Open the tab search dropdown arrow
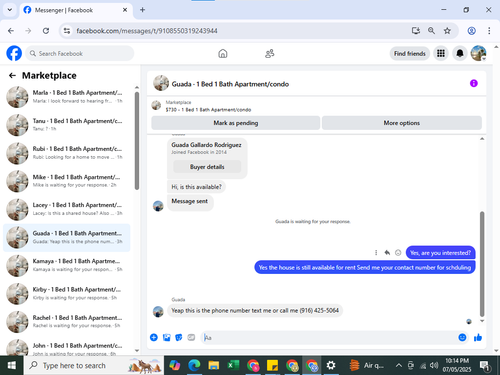Viewport: 500px width, 375px height. (x=10, y=10)
